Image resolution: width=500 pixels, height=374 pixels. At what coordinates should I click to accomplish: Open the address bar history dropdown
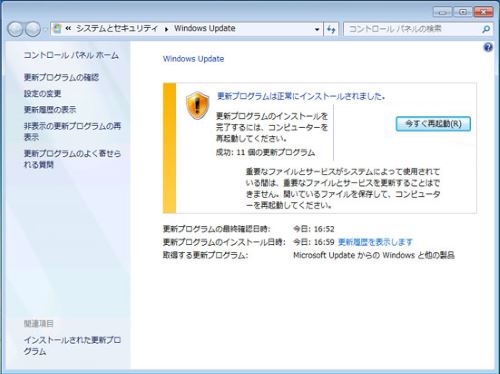pos(317,29)
